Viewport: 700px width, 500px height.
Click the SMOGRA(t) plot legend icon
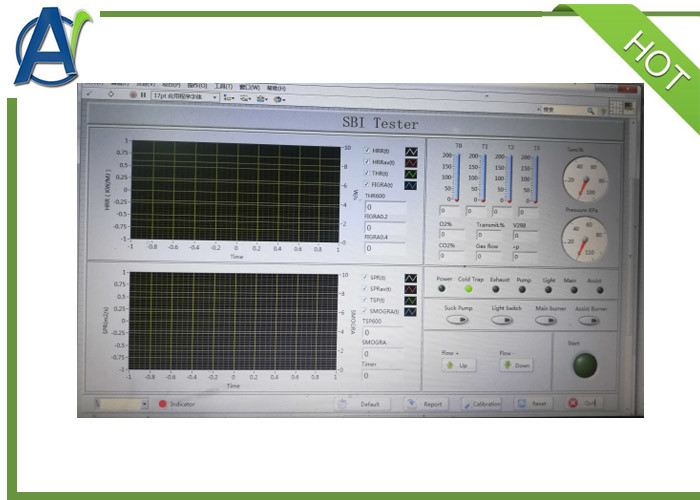pyautogui.click(x=410, y=312)
